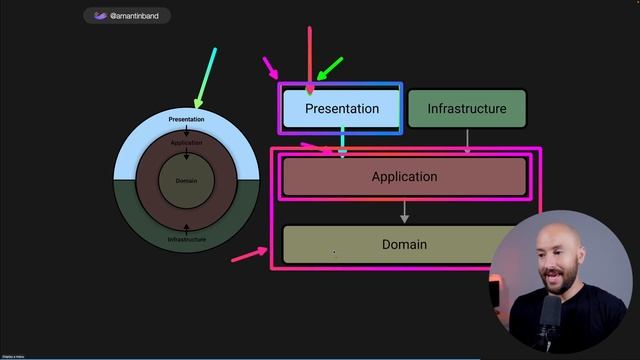Click the bird logo beside @amantinband
This screenshot has width=640, height=360.
tap(100, 16)
